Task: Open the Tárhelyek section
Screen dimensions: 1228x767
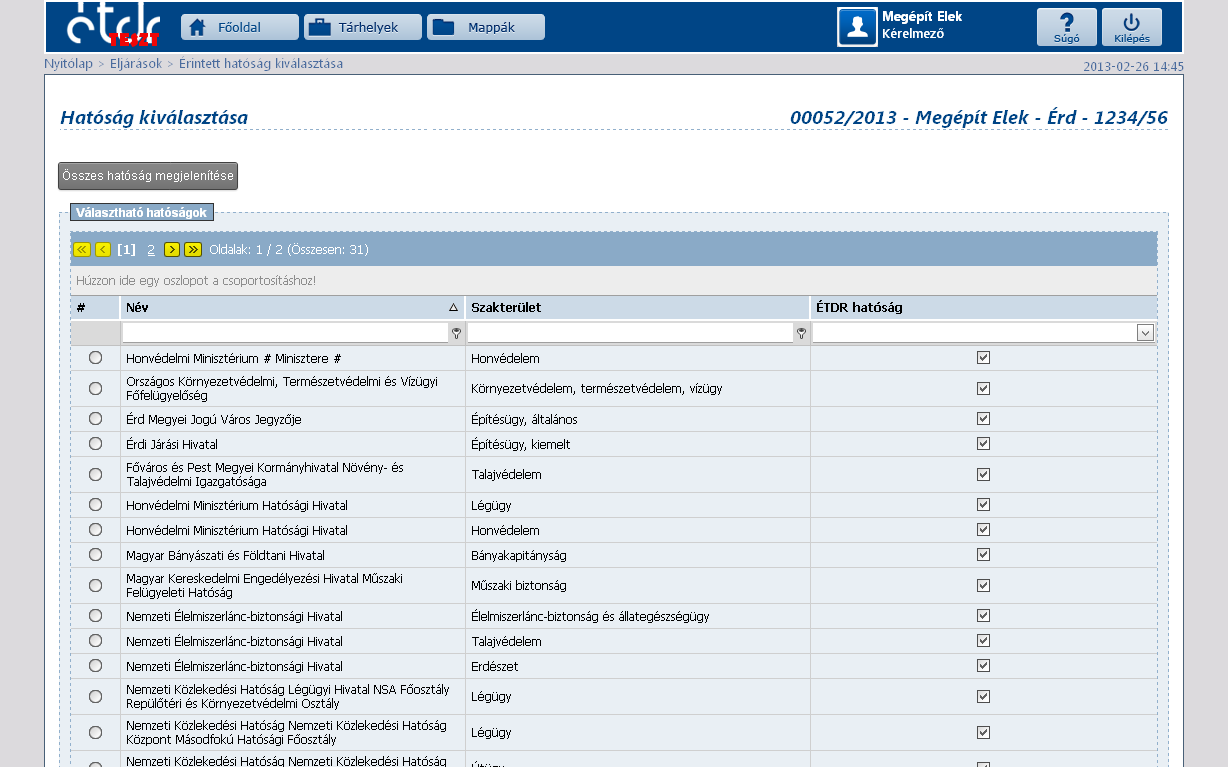Action: click(x=363, y=27)
